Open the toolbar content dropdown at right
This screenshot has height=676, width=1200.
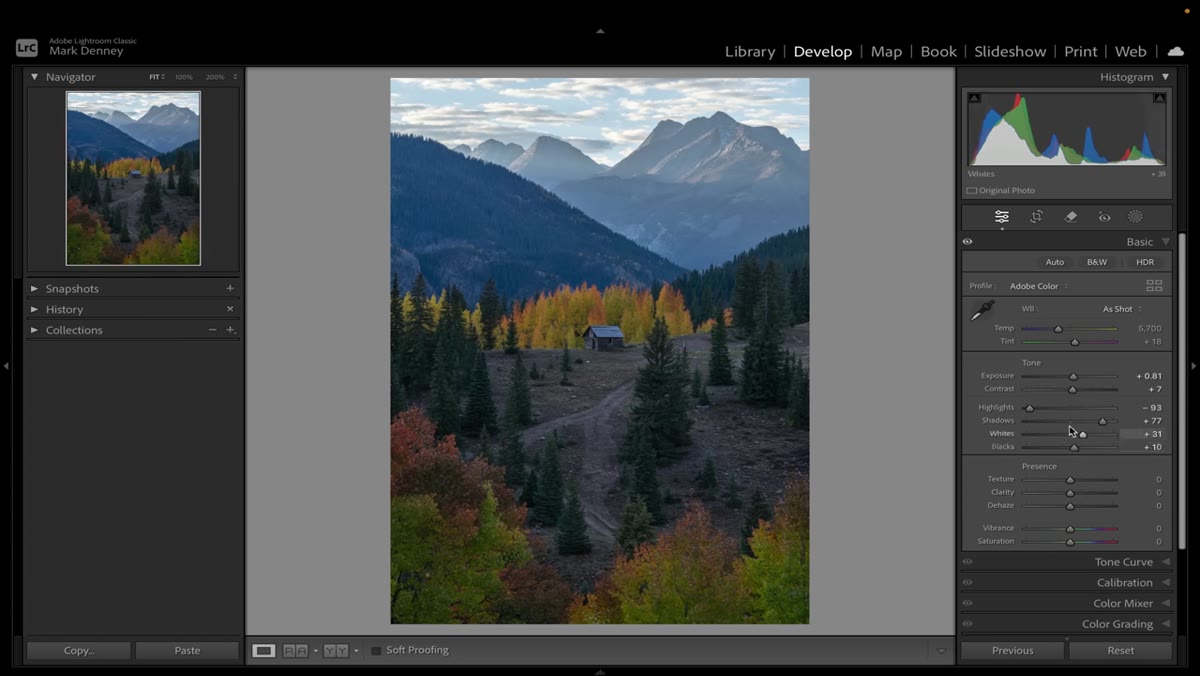[x=941, y=651]
